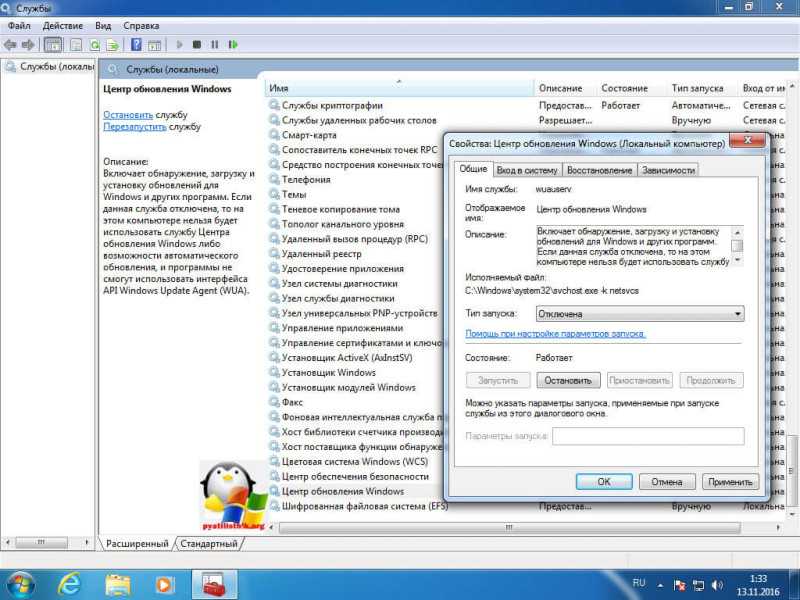Screen dimensions: 800x600
Task: Open the Help toolbar icon
Action: pos(136,44)
